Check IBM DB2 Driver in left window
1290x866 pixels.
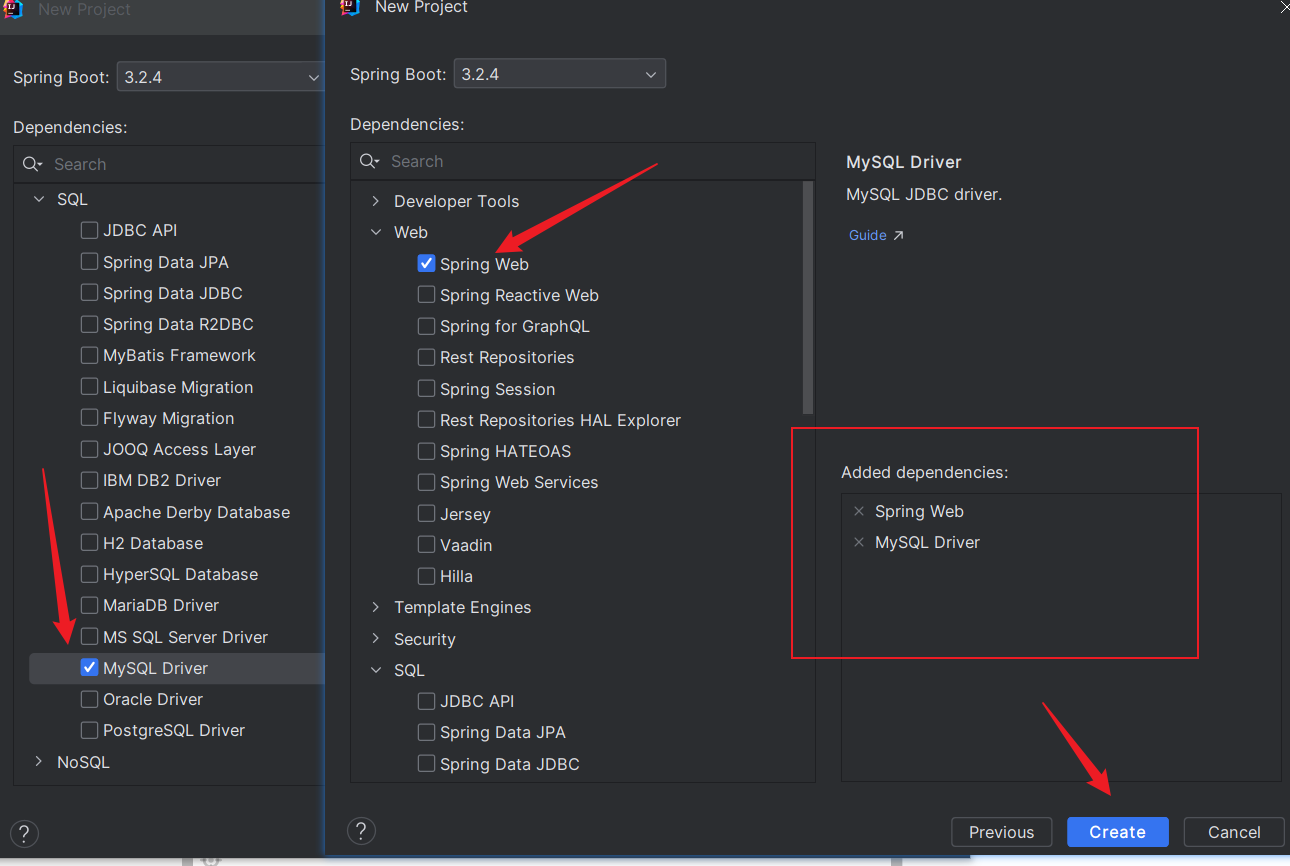point(89,480)
